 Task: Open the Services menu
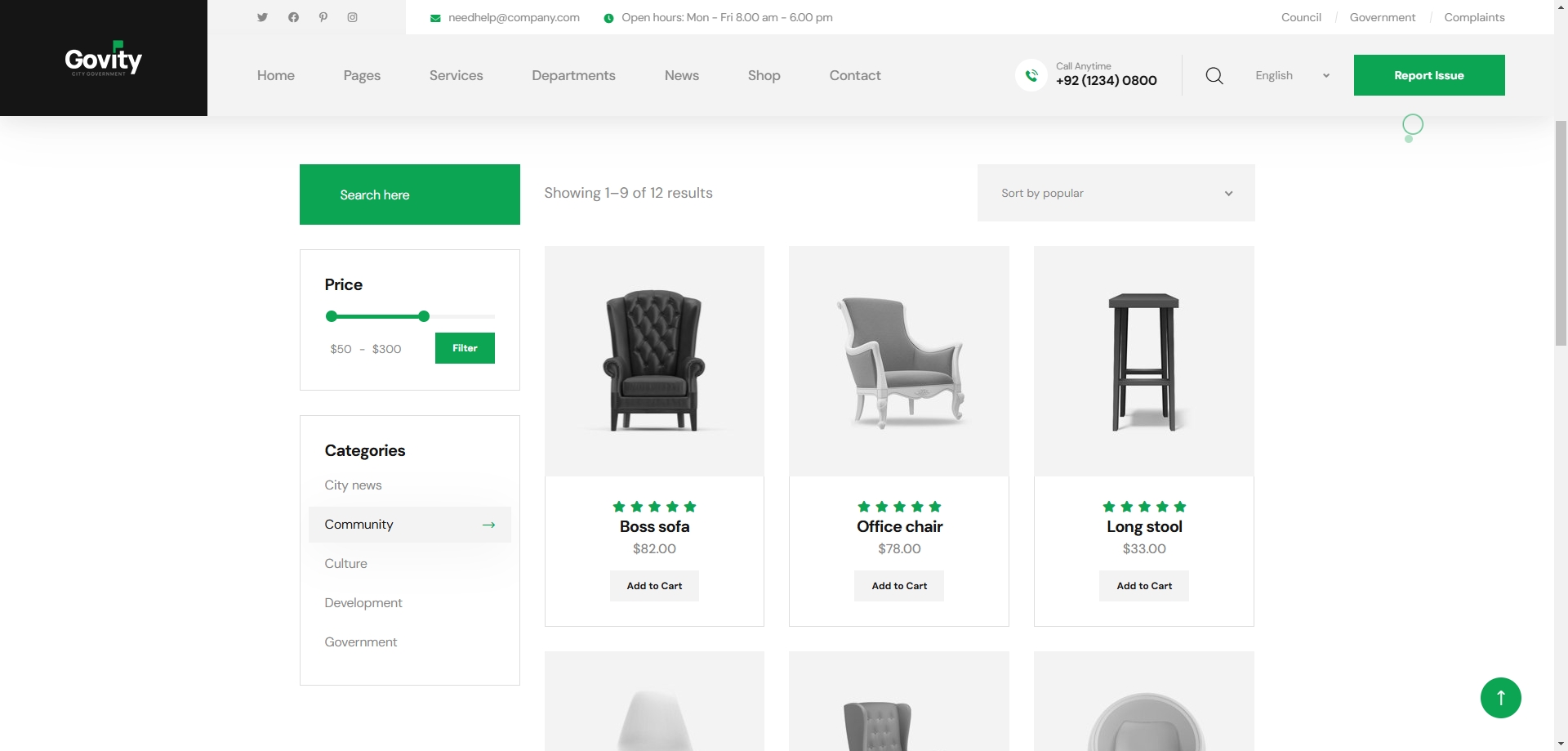457,75
